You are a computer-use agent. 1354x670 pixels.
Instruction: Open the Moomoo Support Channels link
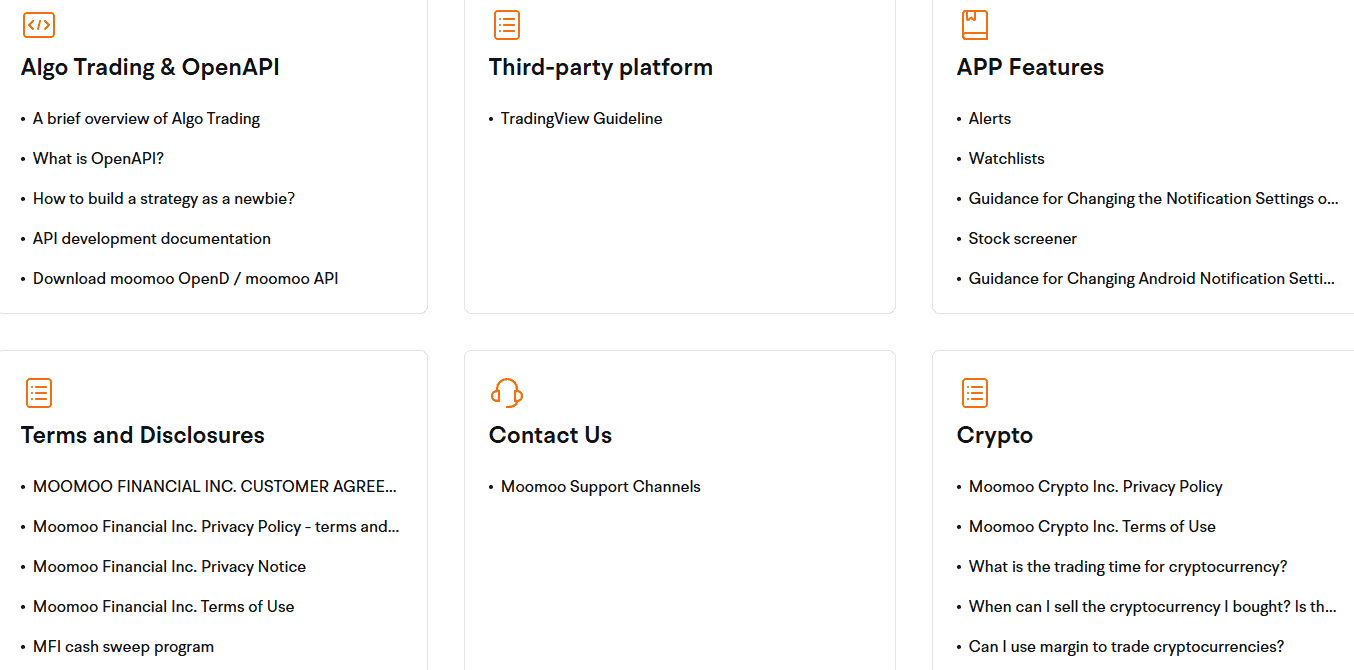pos(600,487)
